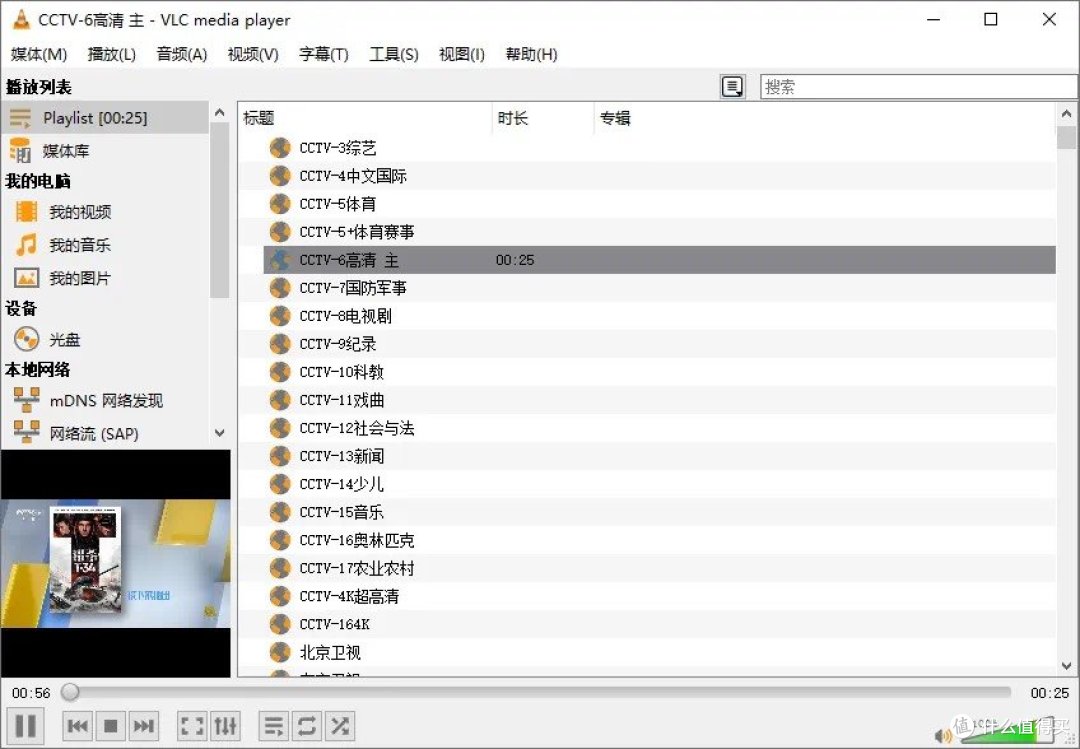Pause playback using the pause icon
1080x749 pixels.
pos(25,726)
